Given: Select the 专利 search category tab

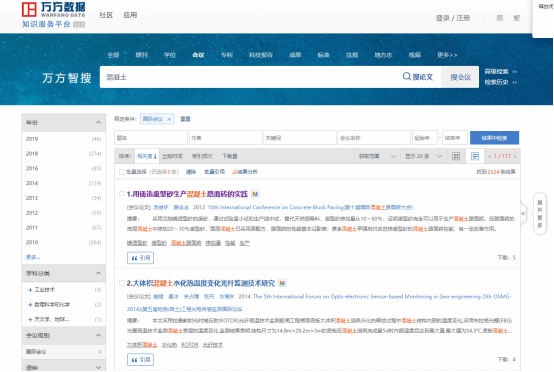Looking at the screenshot, I should 226,55.
